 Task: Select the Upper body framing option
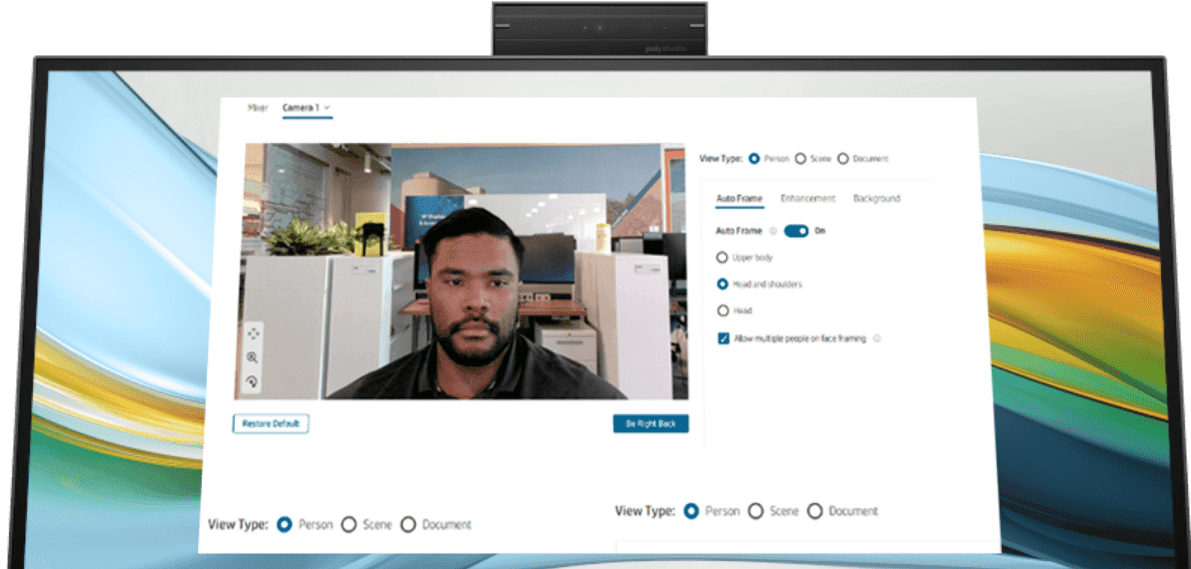[x=724, y=258]
